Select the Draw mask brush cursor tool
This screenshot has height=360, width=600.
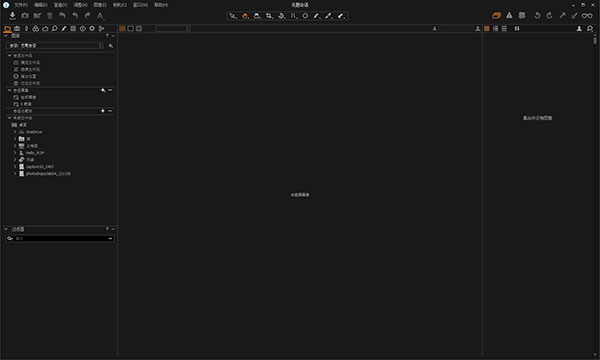point(316,16)
